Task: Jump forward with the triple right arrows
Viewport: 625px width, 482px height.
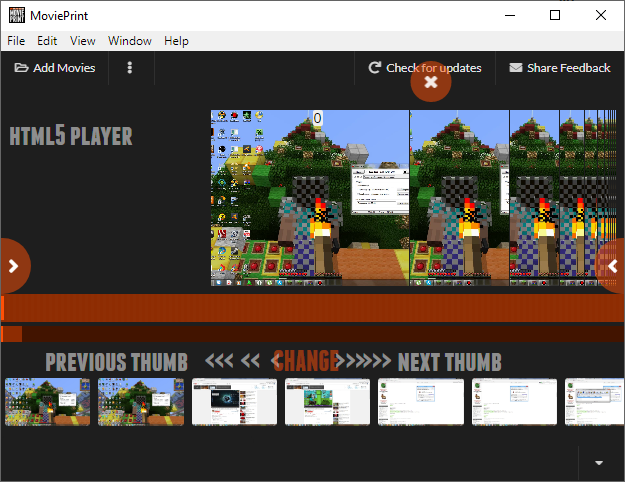Action: [x=378, y=361]
